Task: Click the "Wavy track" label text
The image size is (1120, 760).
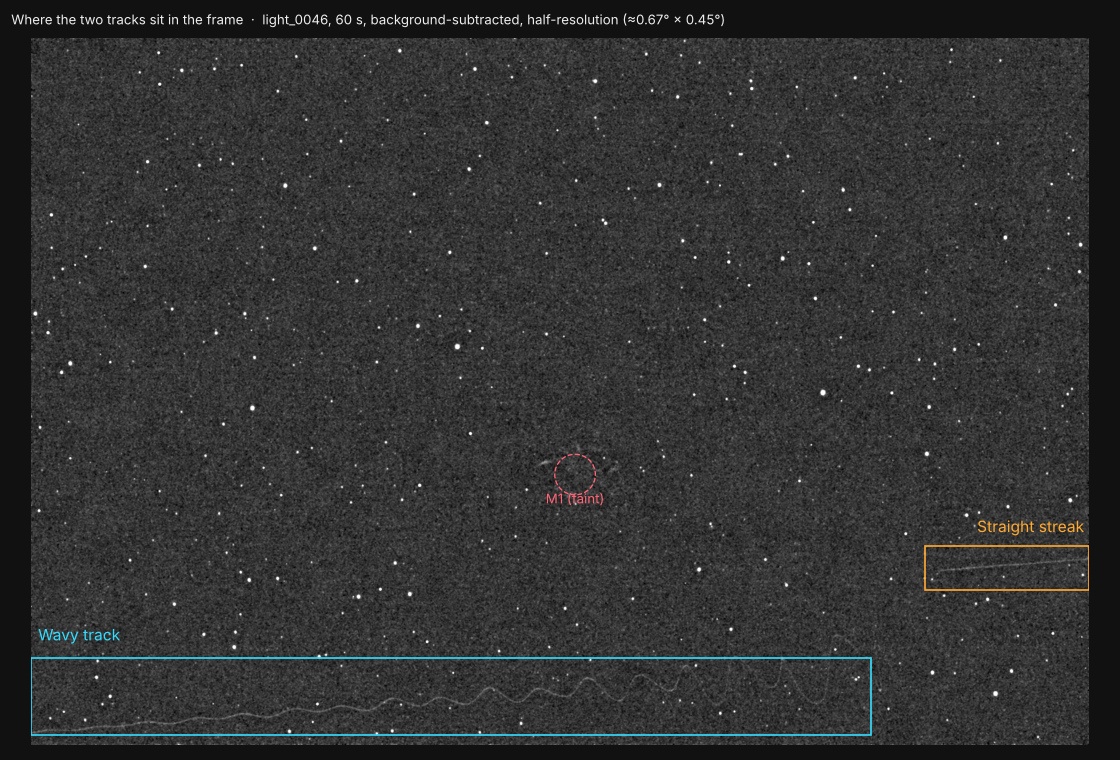Action: [79, 635]
